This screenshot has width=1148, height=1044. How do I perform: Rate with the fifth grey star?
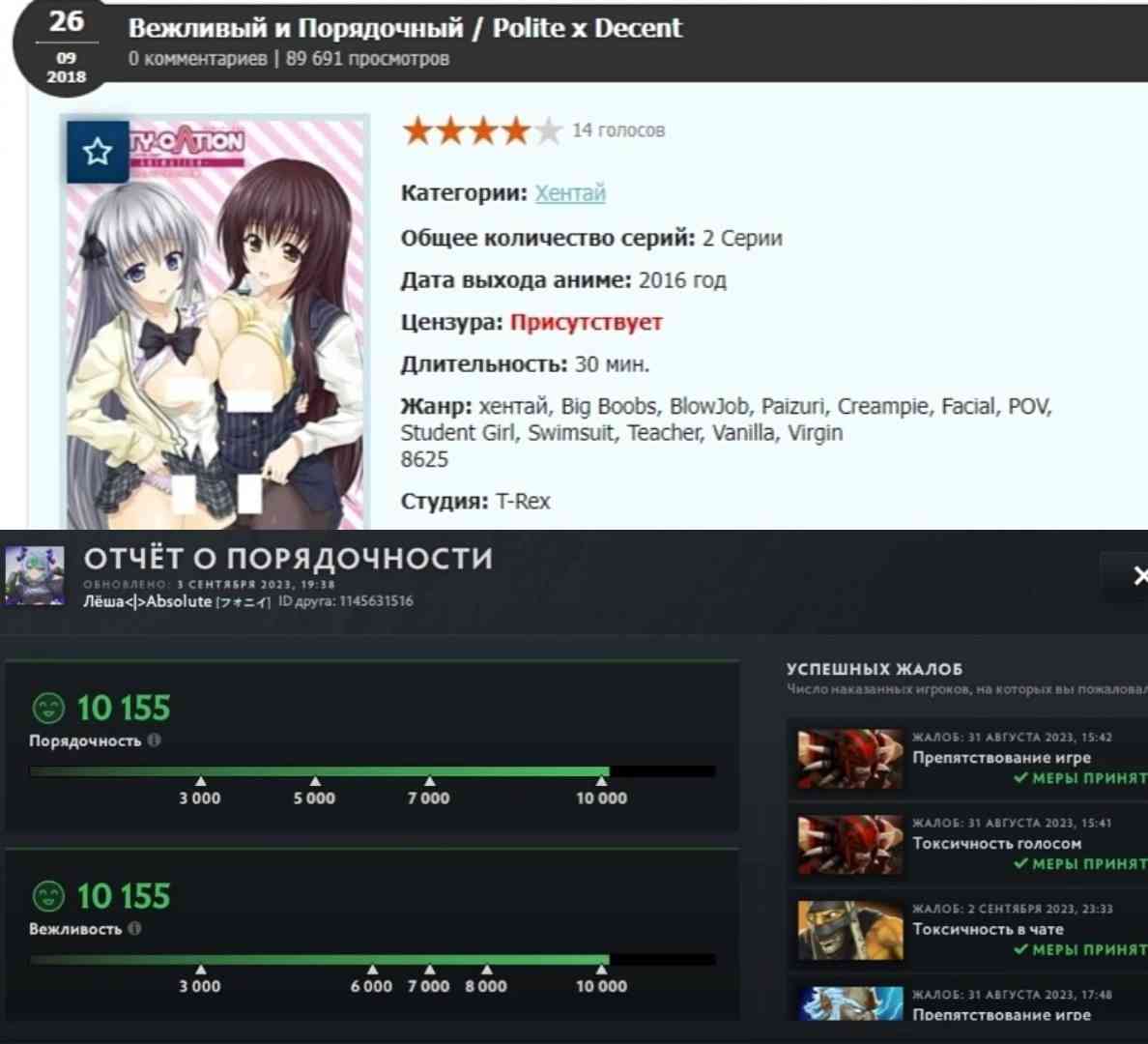click(548, 131)
